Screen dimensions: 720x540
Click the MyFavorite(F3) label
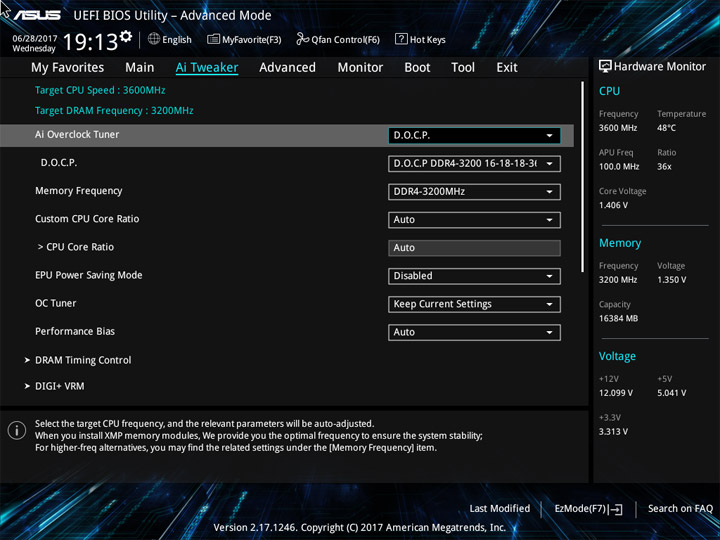point(252,40)
